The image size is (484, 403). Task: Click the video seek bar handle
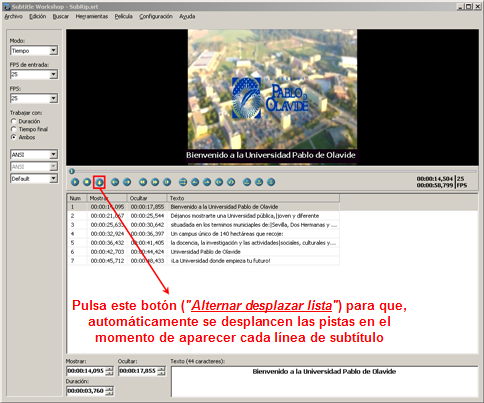(72, 171)
